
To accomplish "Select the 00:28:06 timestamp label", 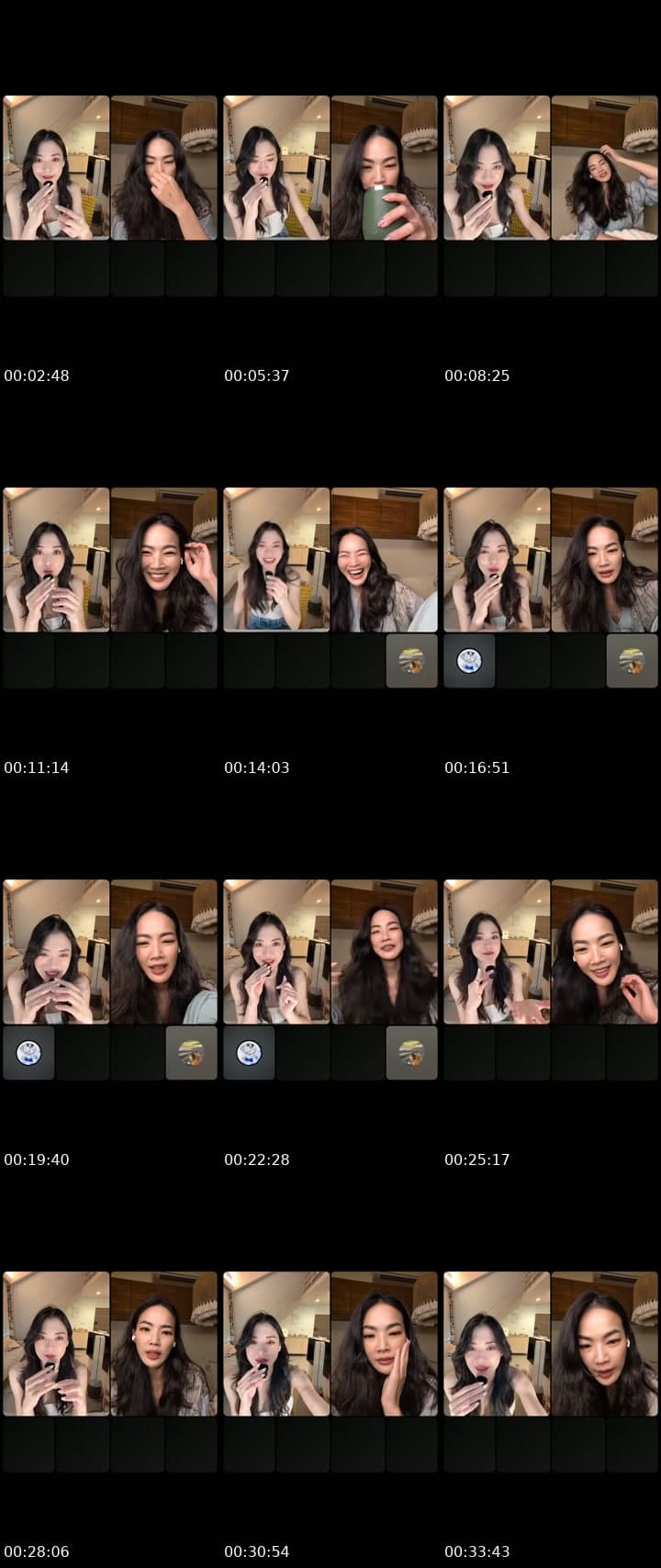I will 37,1551.
